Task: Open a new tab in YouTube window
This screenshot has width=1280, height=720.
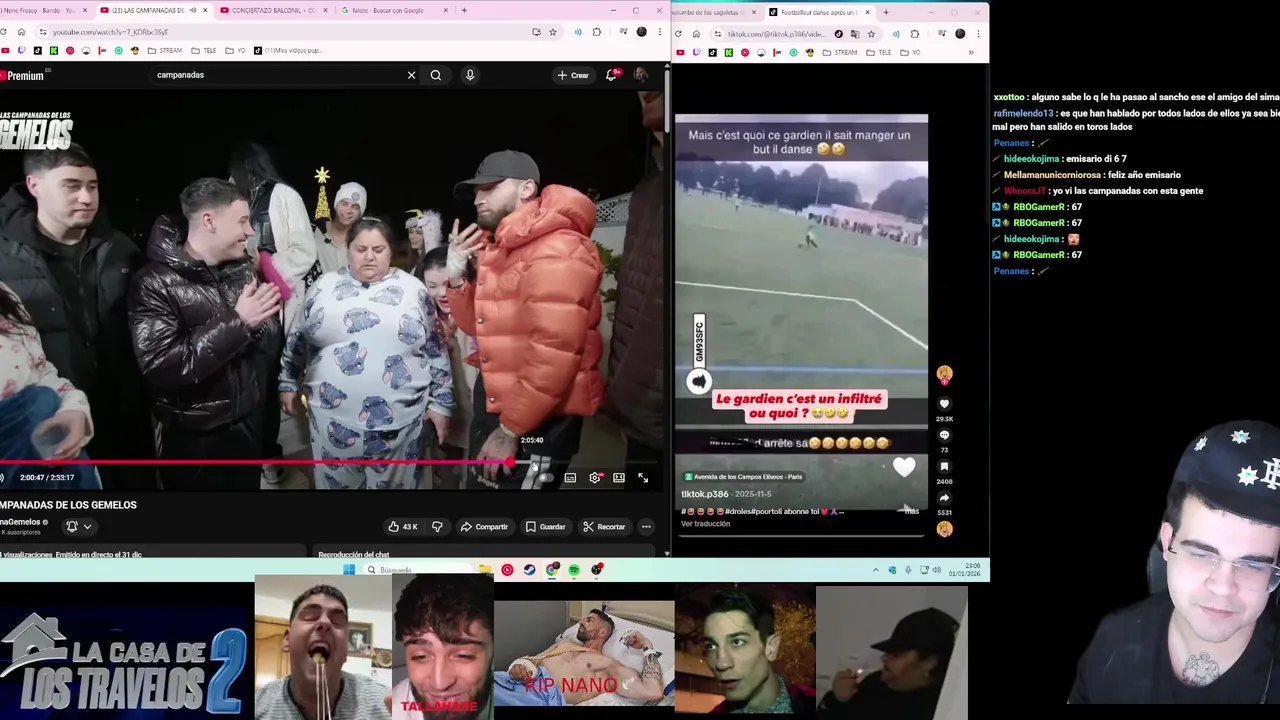Action: (x=464, y=10)
